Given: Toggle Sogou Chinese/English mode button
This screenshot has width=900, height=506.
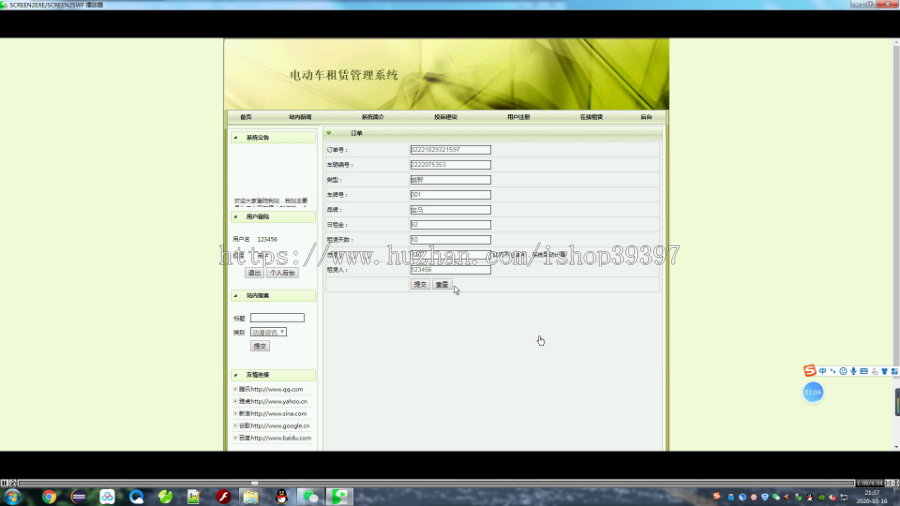Looking at the screenshot, I should coord(823,371).
